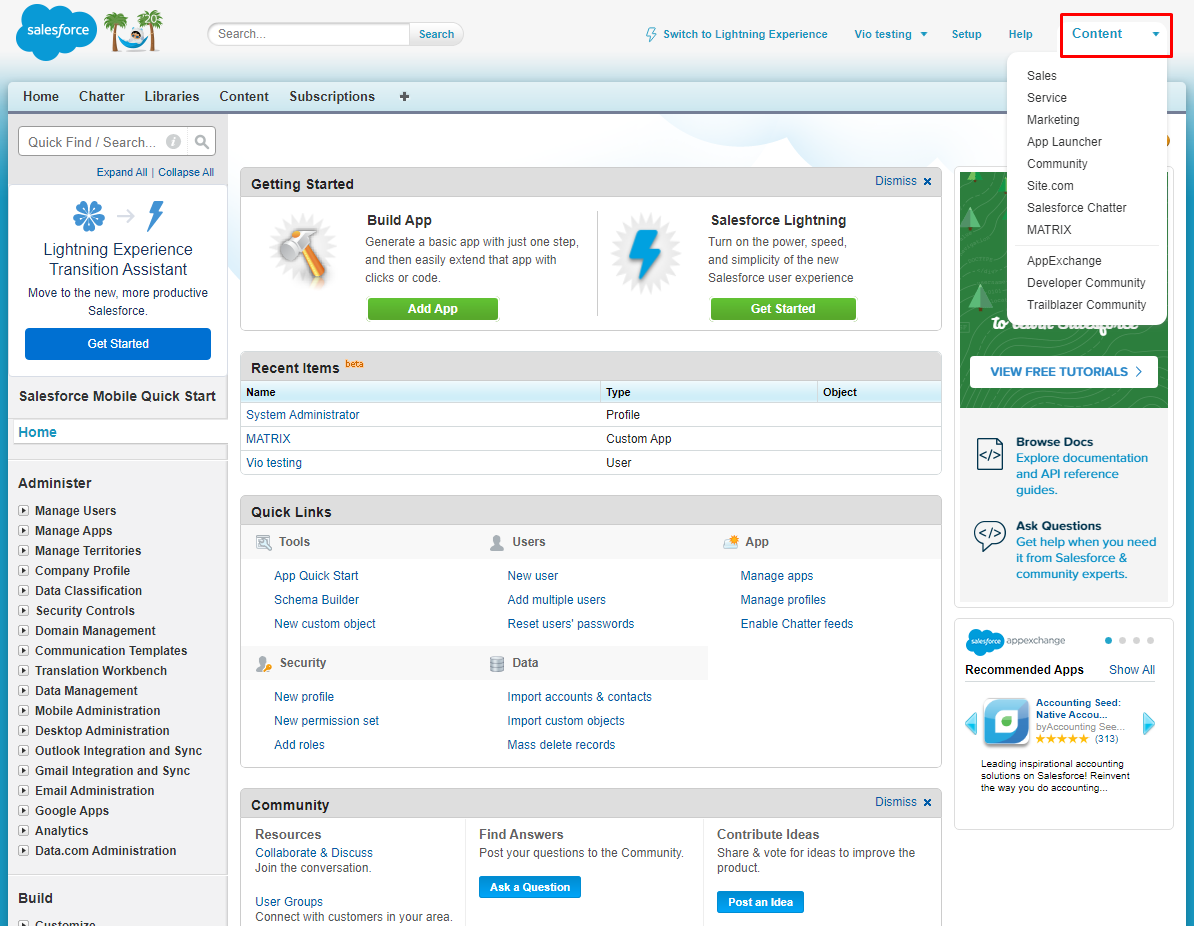Image resolution: width=1194 pixels, height=926 pixels.
Task: Select Salesforce Chatter from the app menu
Action: click(1076, 208)
